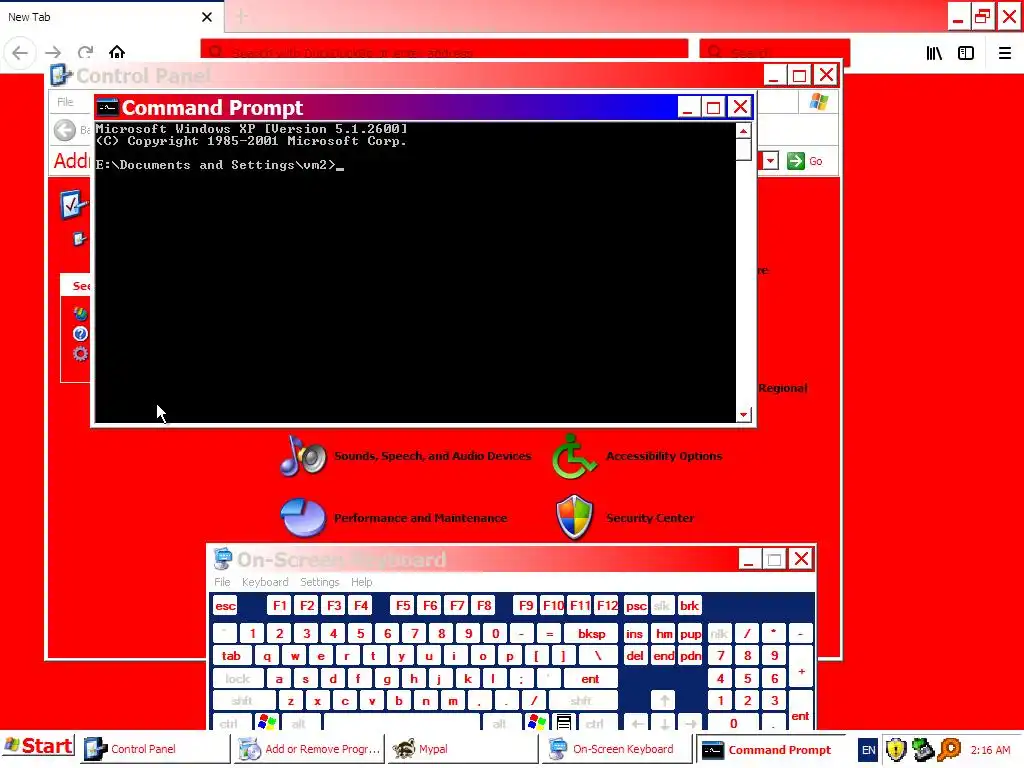Click On-Screen Keyboard title bar icon

223,559
